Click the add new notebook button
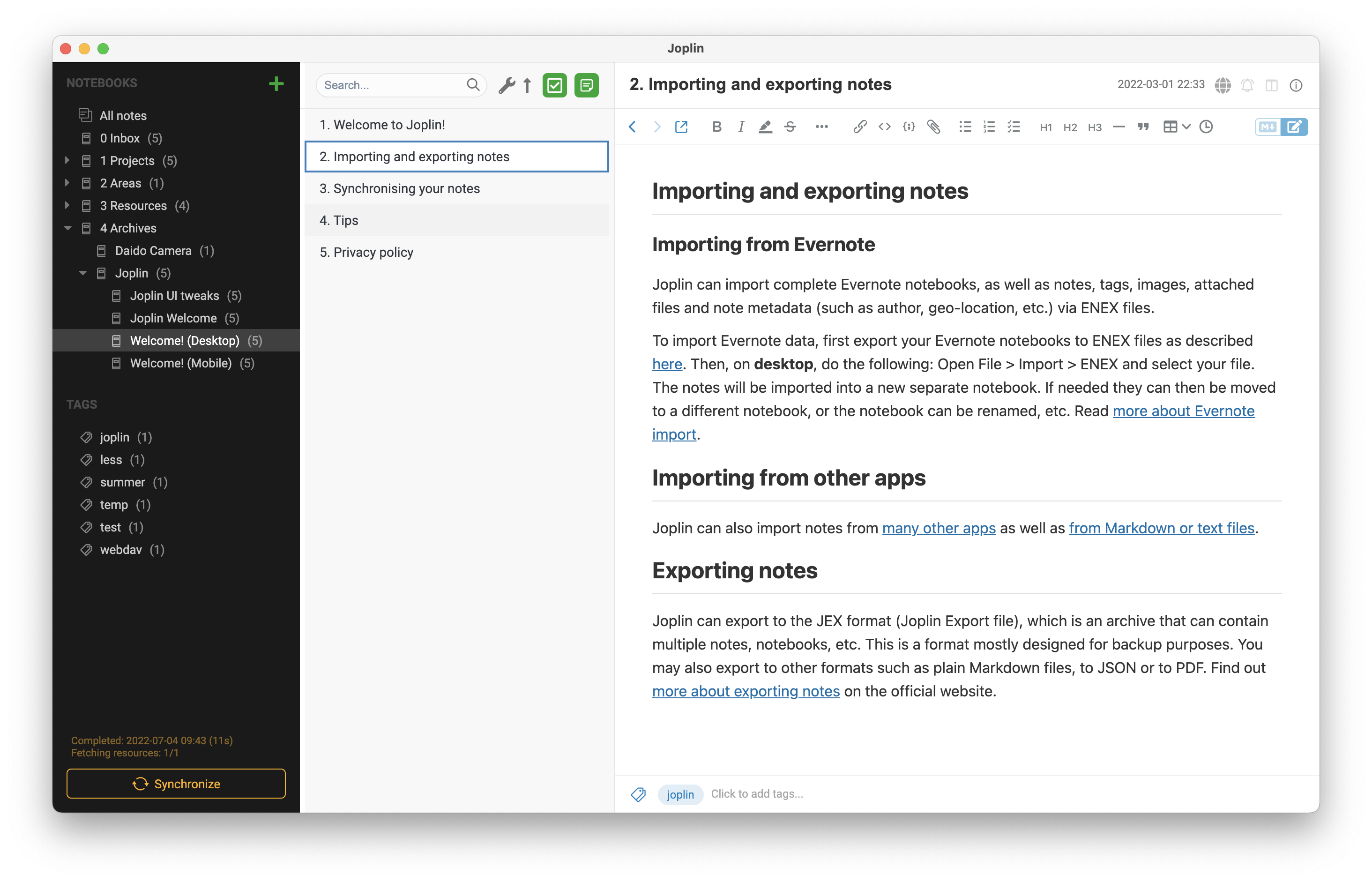Viewport: 1372px width, 882px height. [x=277, y=83]
